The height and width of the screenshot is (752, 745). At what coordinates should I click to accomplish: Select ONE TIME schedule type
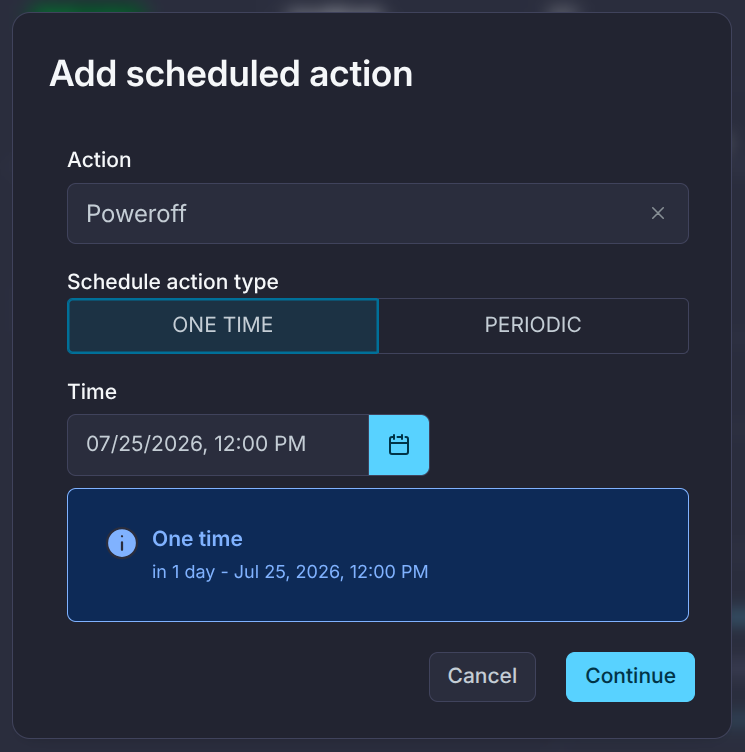[x=223, y=326]
